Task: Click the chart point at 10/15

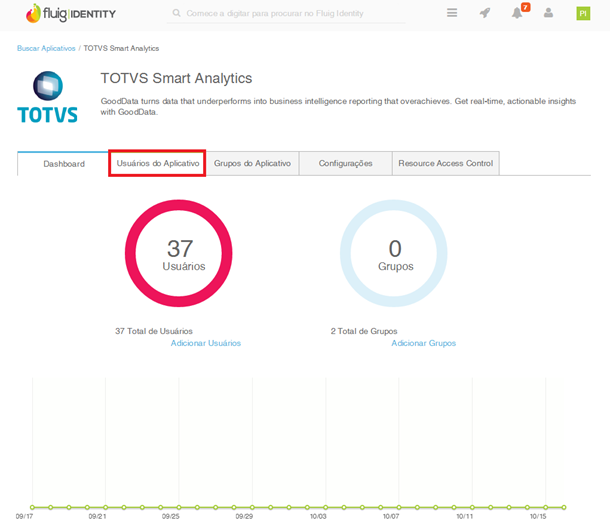Action: [546, 507]
